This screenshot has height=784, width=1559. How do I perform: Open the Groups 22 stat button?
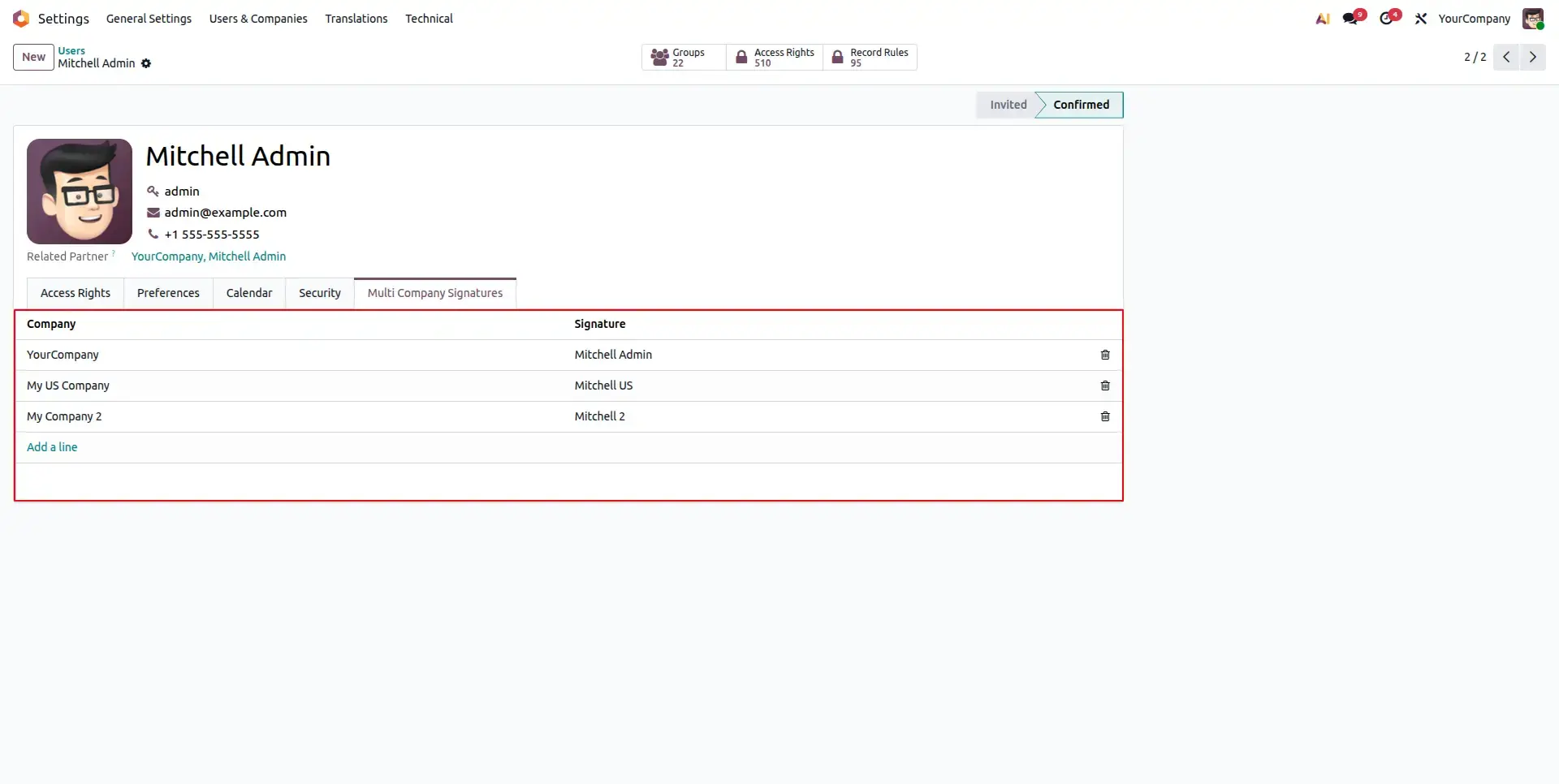(x=684, y=57)
